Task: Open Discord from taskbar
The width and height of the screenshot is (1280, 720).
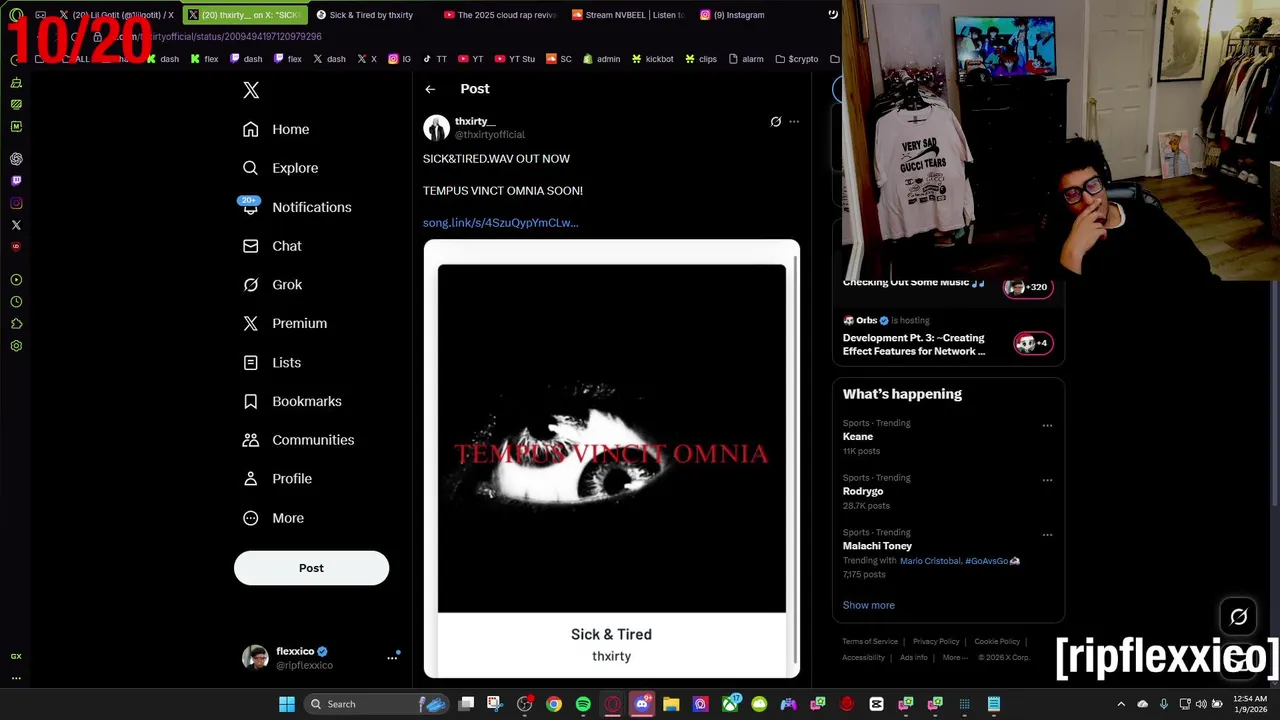Action: tap(642, 704)
